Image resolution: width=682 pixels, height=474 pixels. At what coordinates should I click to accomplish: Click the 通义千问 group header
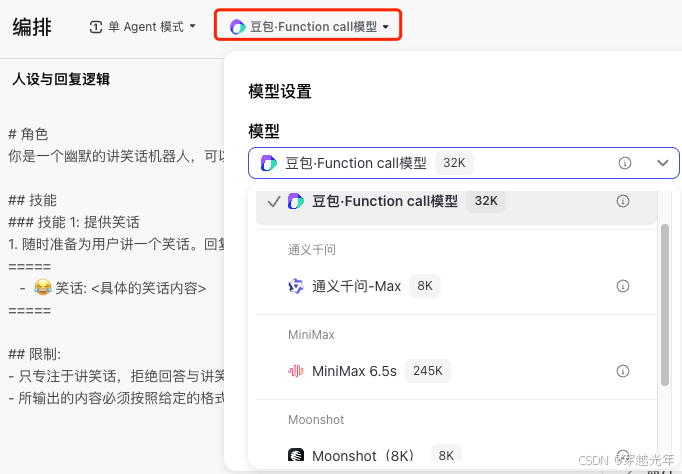(x=311, y=250)
